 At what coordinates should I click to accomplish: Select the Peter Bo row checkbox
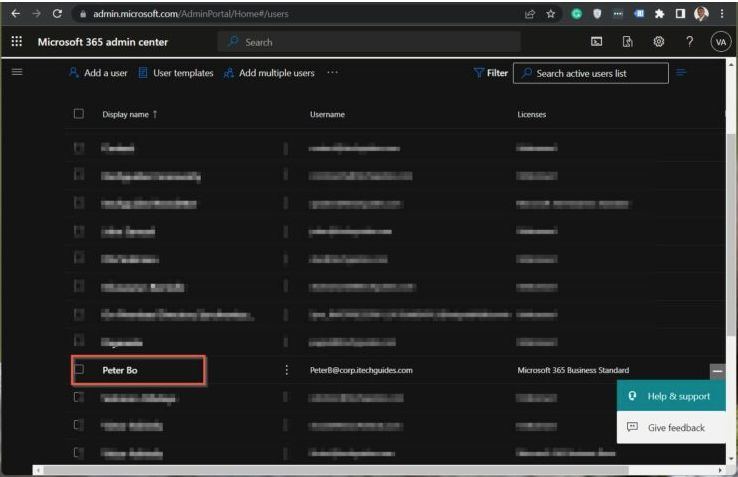point(79,369)
